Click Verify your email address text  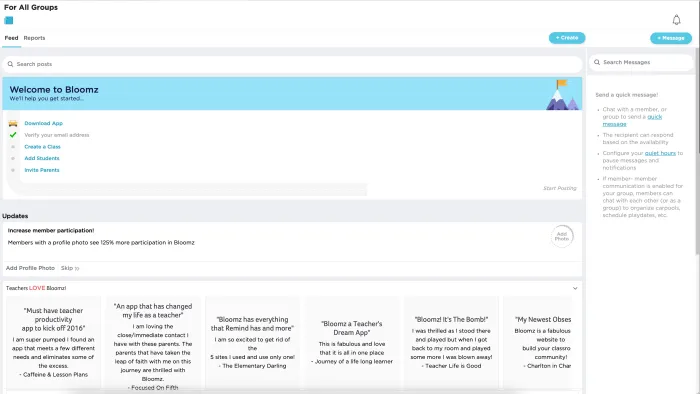(57, 135)
